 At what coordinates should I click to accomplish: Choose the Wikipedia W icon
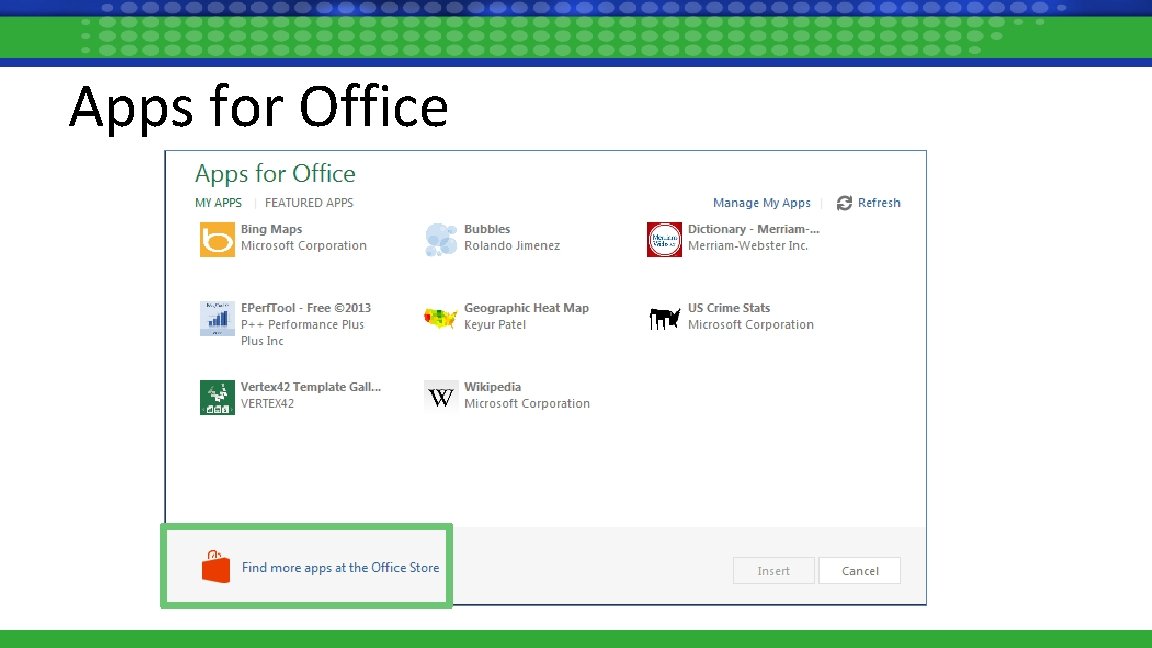[441, 397]
